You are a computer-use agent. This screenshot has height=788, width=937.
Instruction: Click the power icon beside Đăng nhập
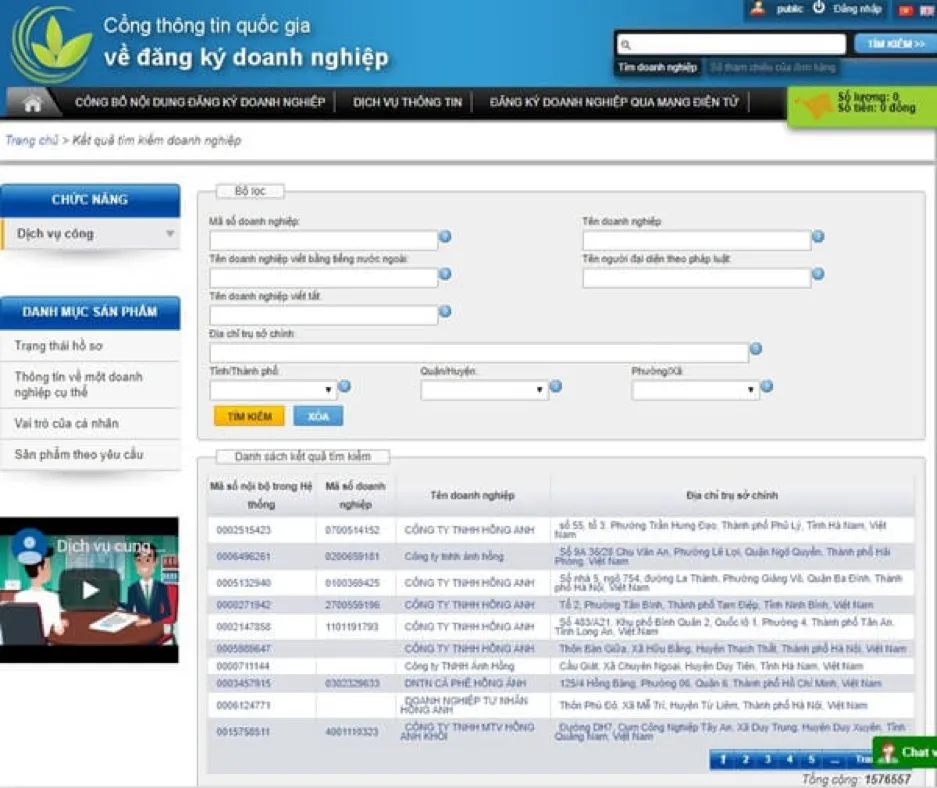pos(818,8)
